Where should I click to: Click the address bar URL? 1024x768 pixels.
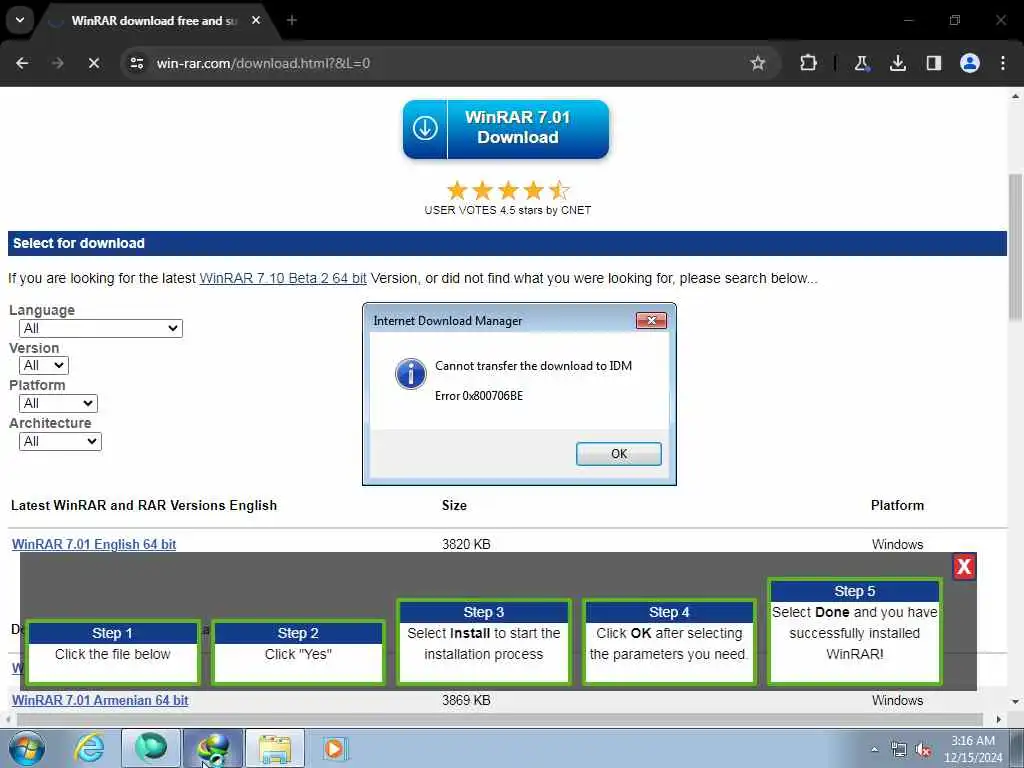263,63
